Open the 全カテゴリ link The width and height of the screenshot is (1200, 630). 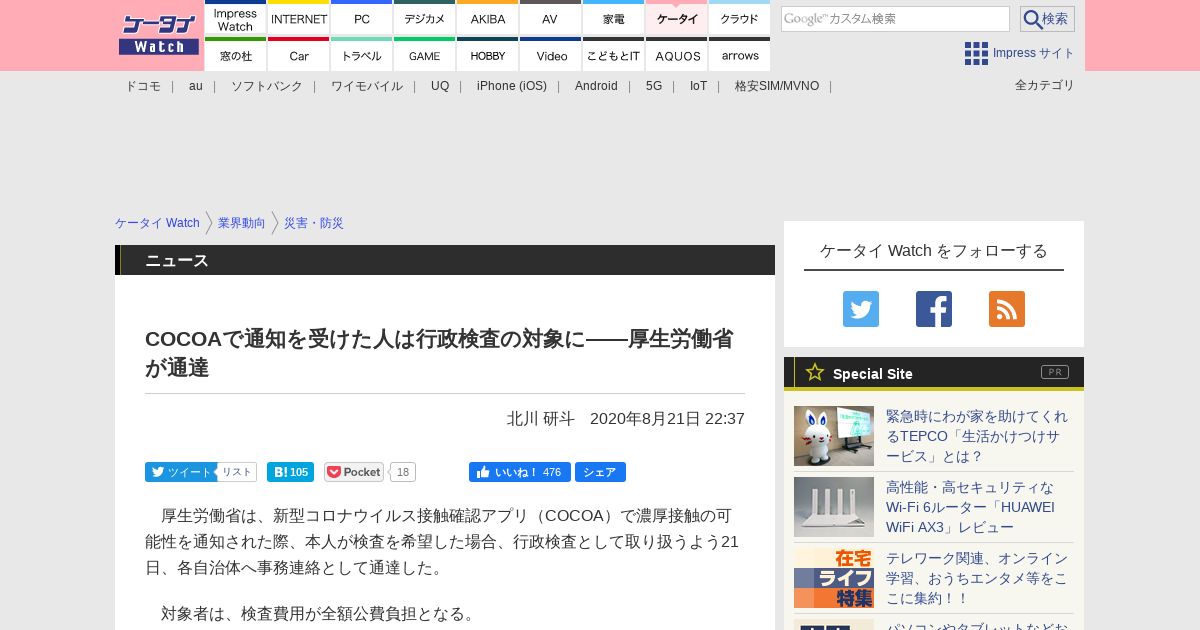coord(1045,85)
